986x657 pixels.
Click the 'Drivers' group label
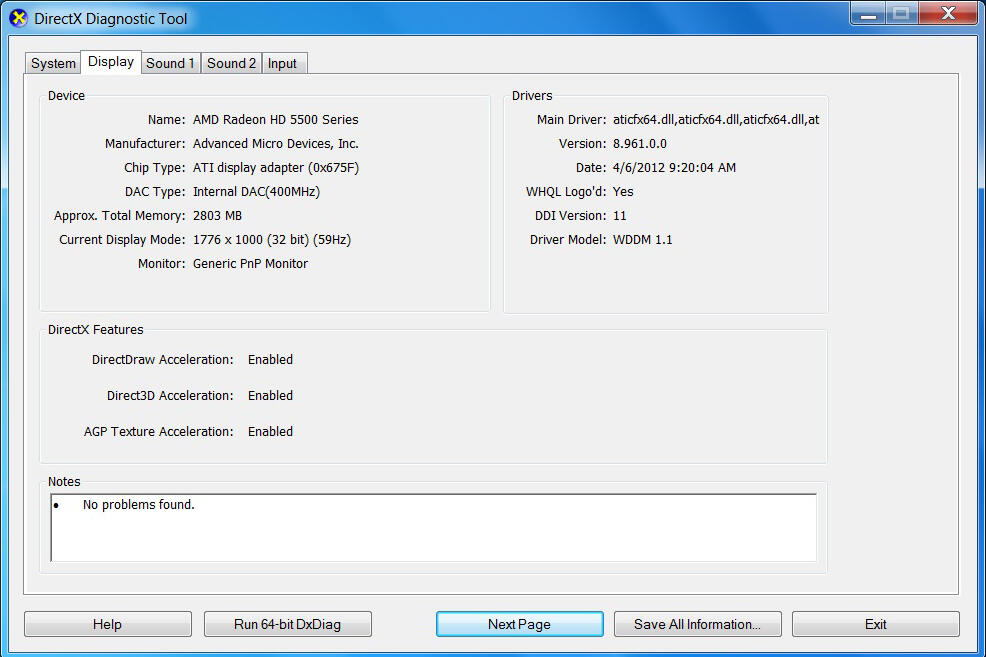tap(532, 96)
